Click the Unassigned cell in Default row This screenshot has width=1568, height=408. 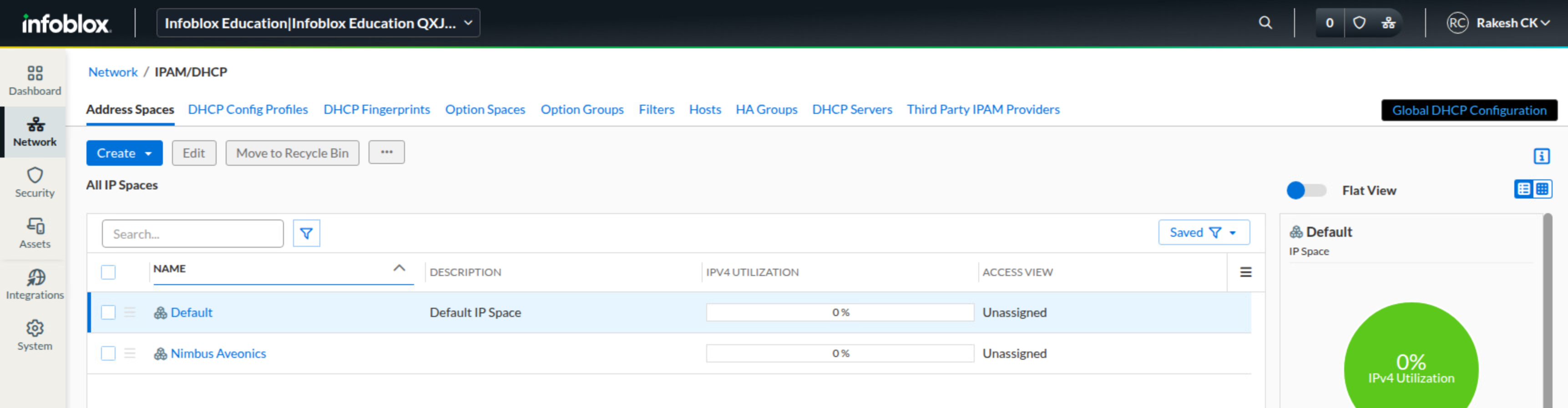1015,312
